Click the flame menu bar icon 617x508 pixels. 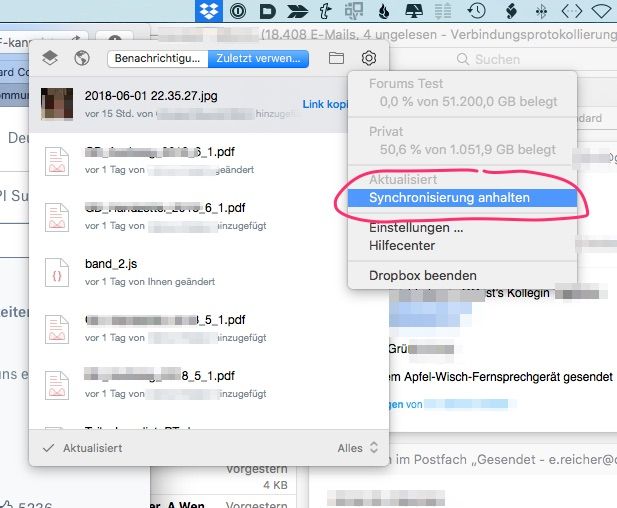[x=384, y=11]
